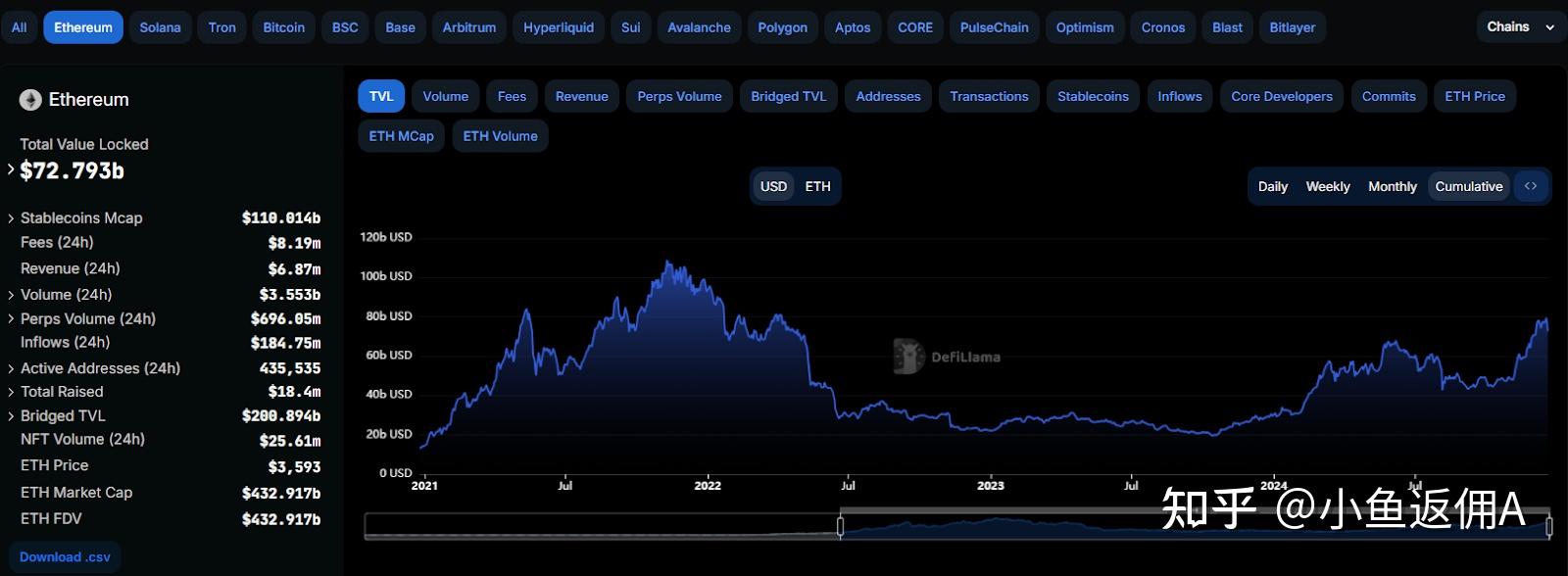The image size is (1568, 576).
Task: Expand the Volume (24h) row
Action: tap(11, 294)
